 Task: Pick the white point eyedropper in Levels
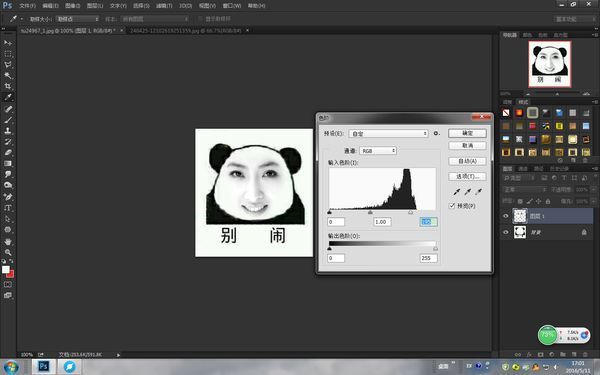coord(478,191)
